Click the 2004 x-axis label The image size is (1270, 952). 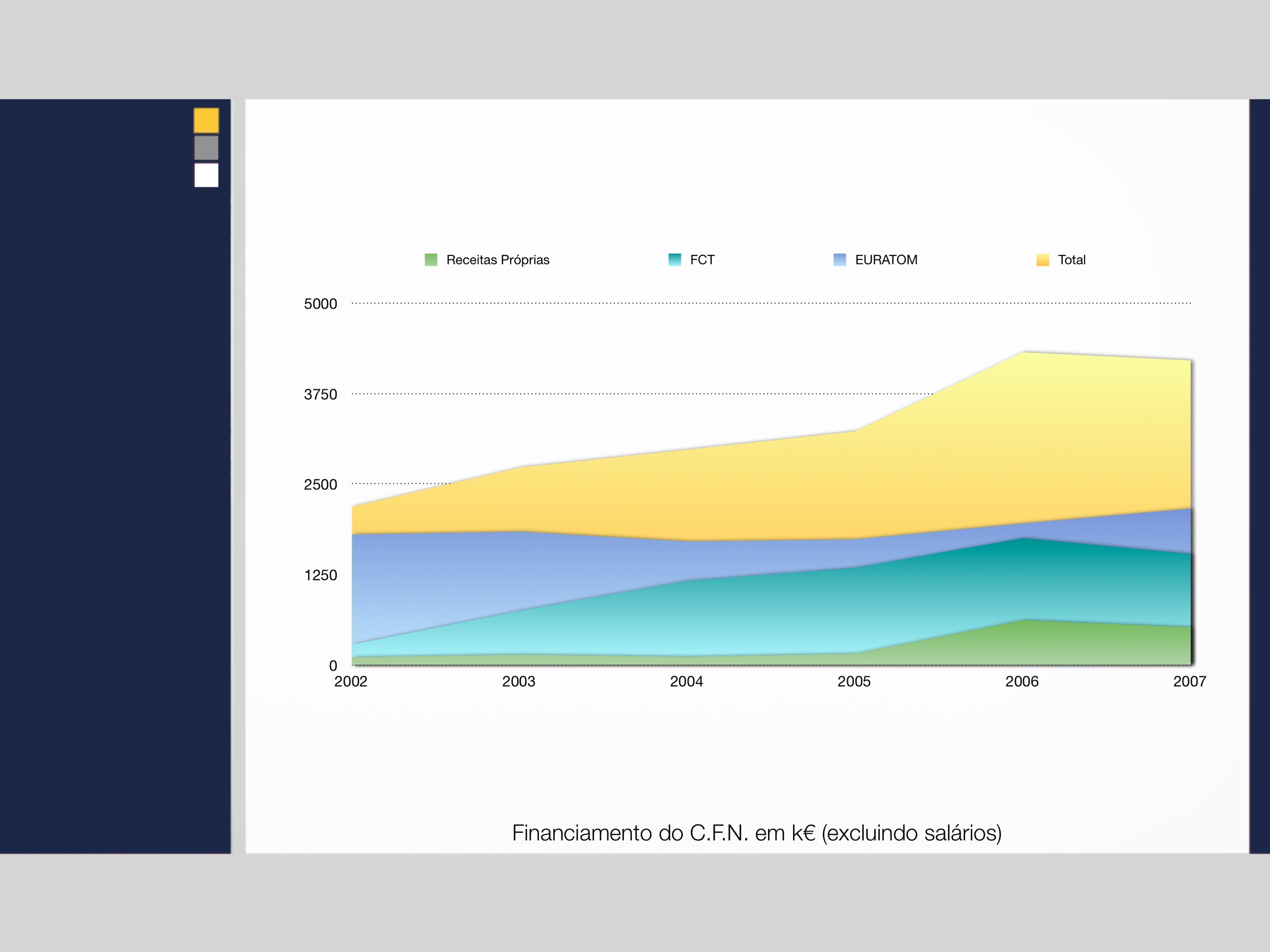coord(686,682)
